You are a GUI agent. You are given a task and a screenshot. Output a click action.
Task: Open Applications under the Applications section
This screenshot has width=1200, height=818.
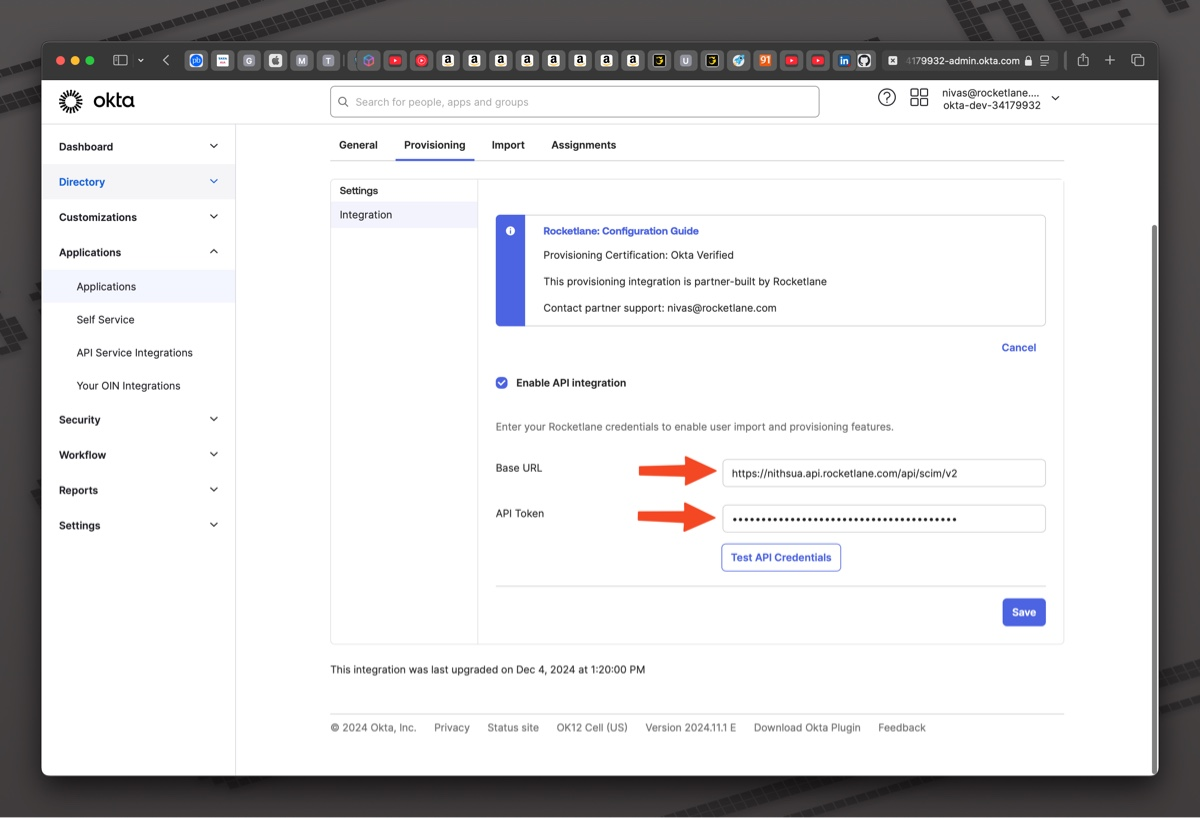pos(138,286)
